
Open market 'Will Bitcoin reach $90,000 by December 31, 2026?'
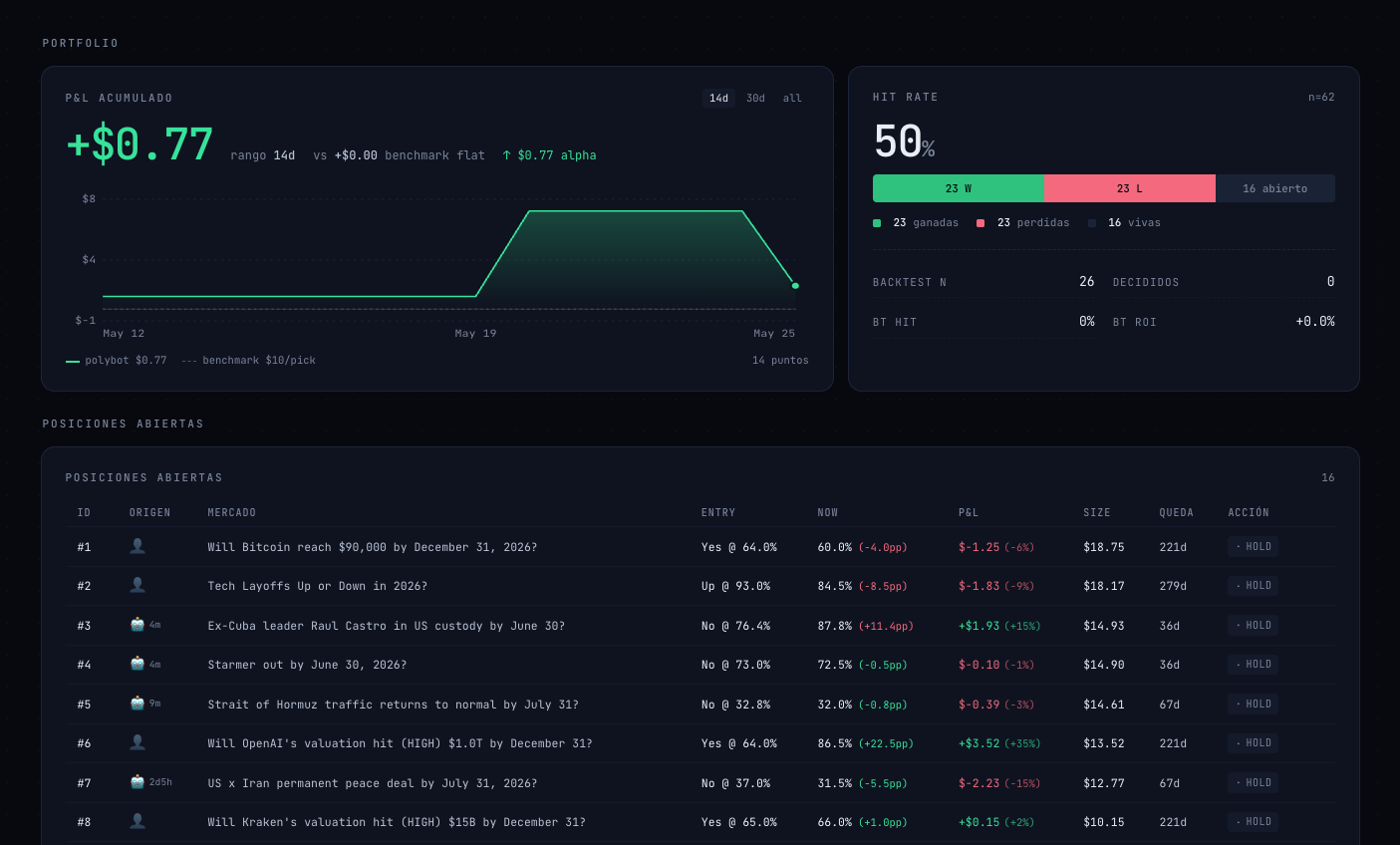[x=373, y=547]
